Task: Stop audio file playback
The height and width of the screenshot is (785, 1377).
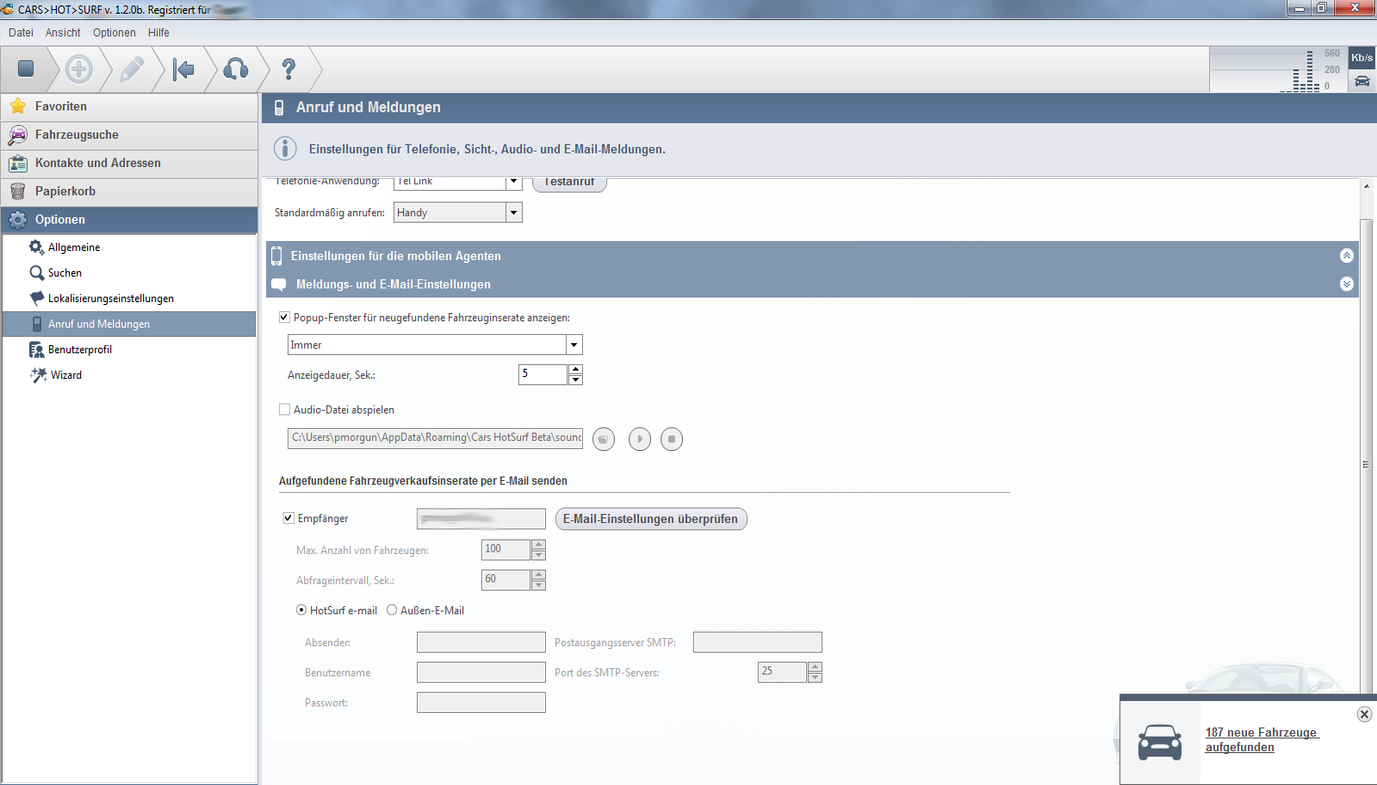Action: coord(672,439)
